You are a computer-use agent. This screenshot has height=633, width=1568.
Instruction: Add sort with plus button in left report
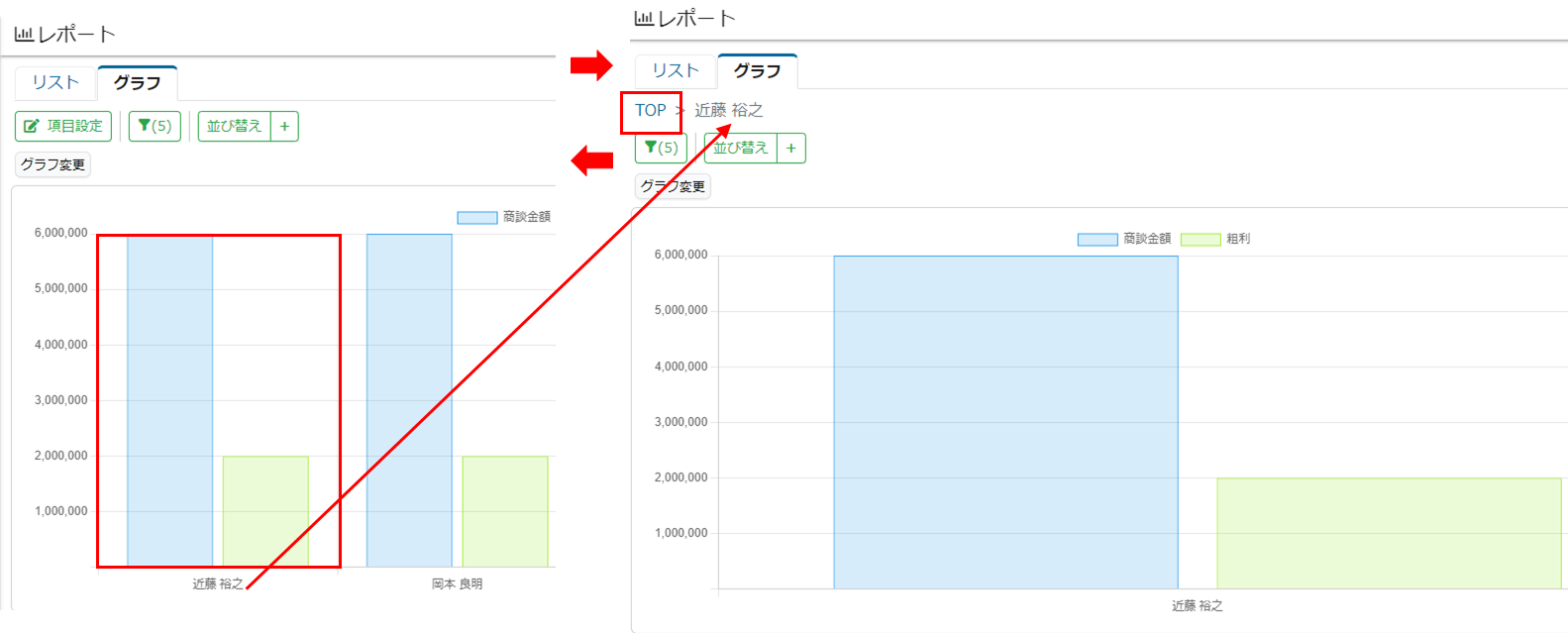(x=284, y=126)
